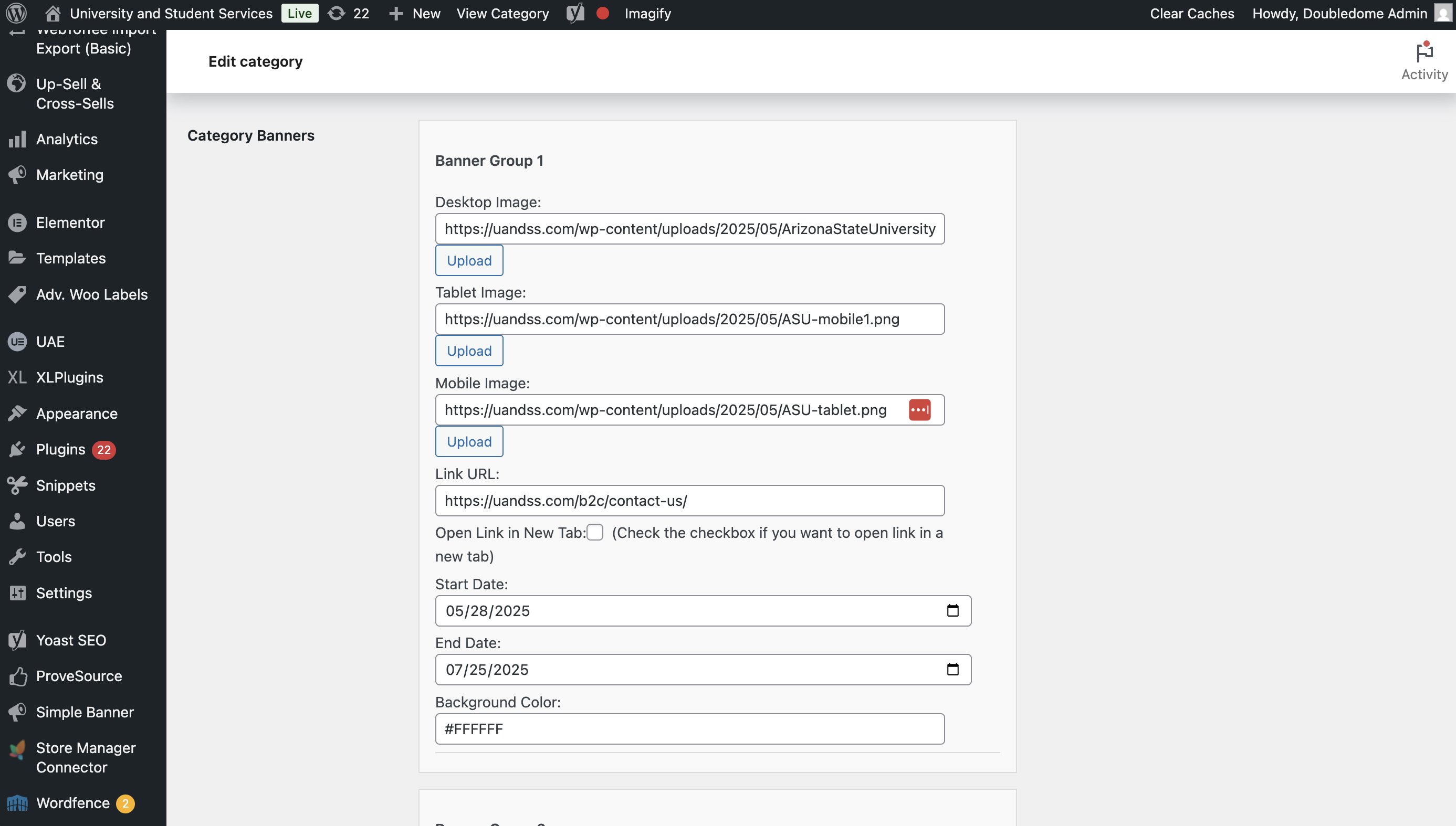Viewport: 1456px width, 826px height.
Task: Click the XL icon for XLPlugins
Action: point(17,377)
